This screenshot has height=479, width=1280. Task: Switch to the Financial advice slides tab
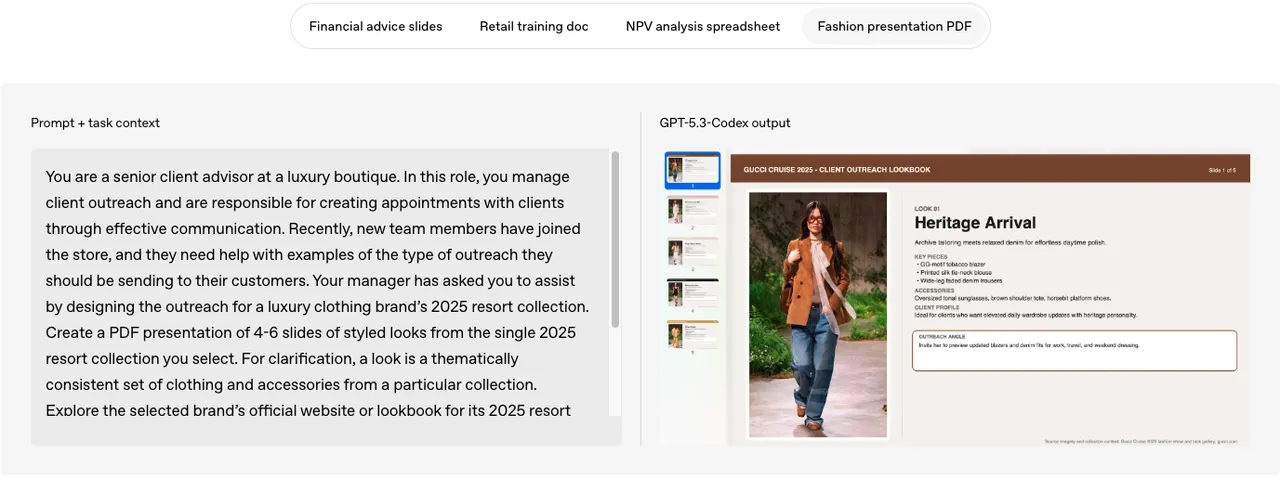click(375, 26)
